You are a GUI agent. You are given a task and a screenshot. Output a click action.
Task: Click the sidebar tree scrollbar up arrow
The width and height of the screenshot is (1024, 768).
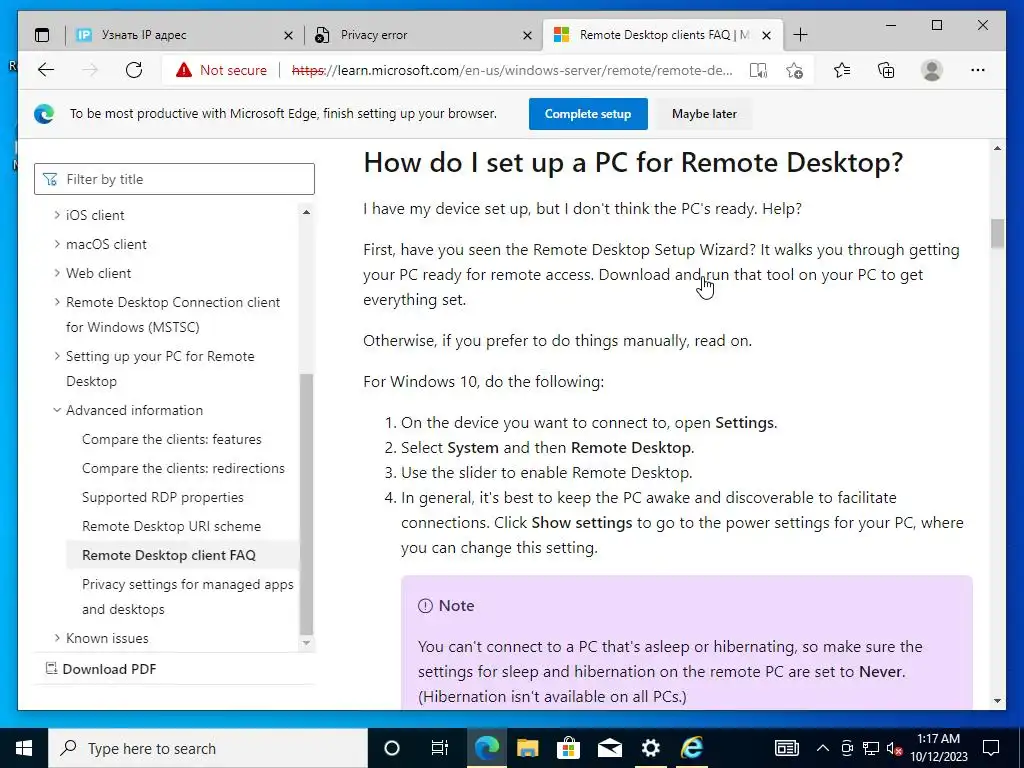(306, 212)
